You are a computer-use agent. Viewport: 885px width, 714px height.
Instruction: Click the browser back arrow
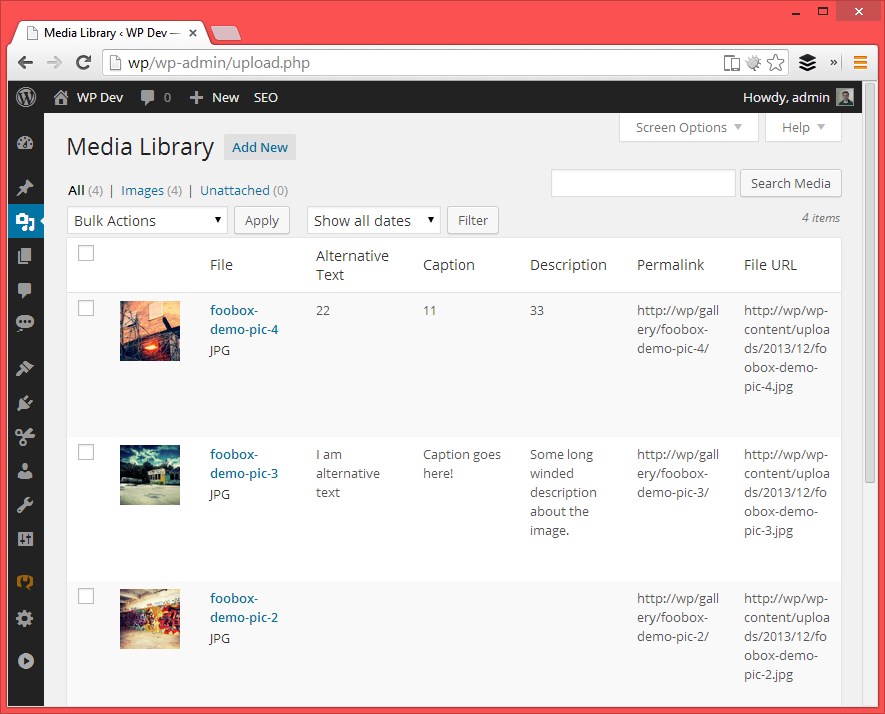tap(25, 63)
